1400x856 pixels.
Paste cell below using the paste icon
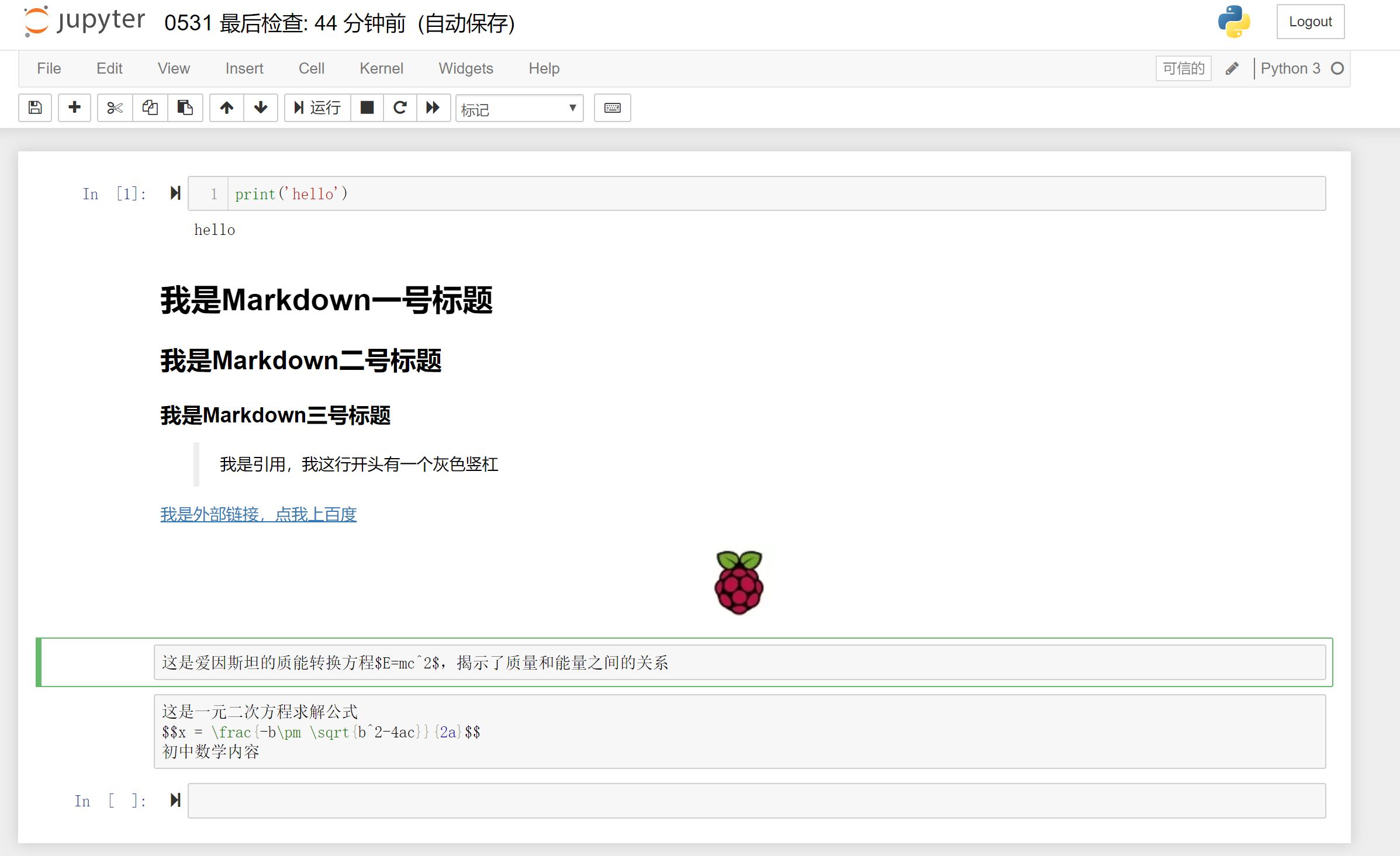(185, 108)
